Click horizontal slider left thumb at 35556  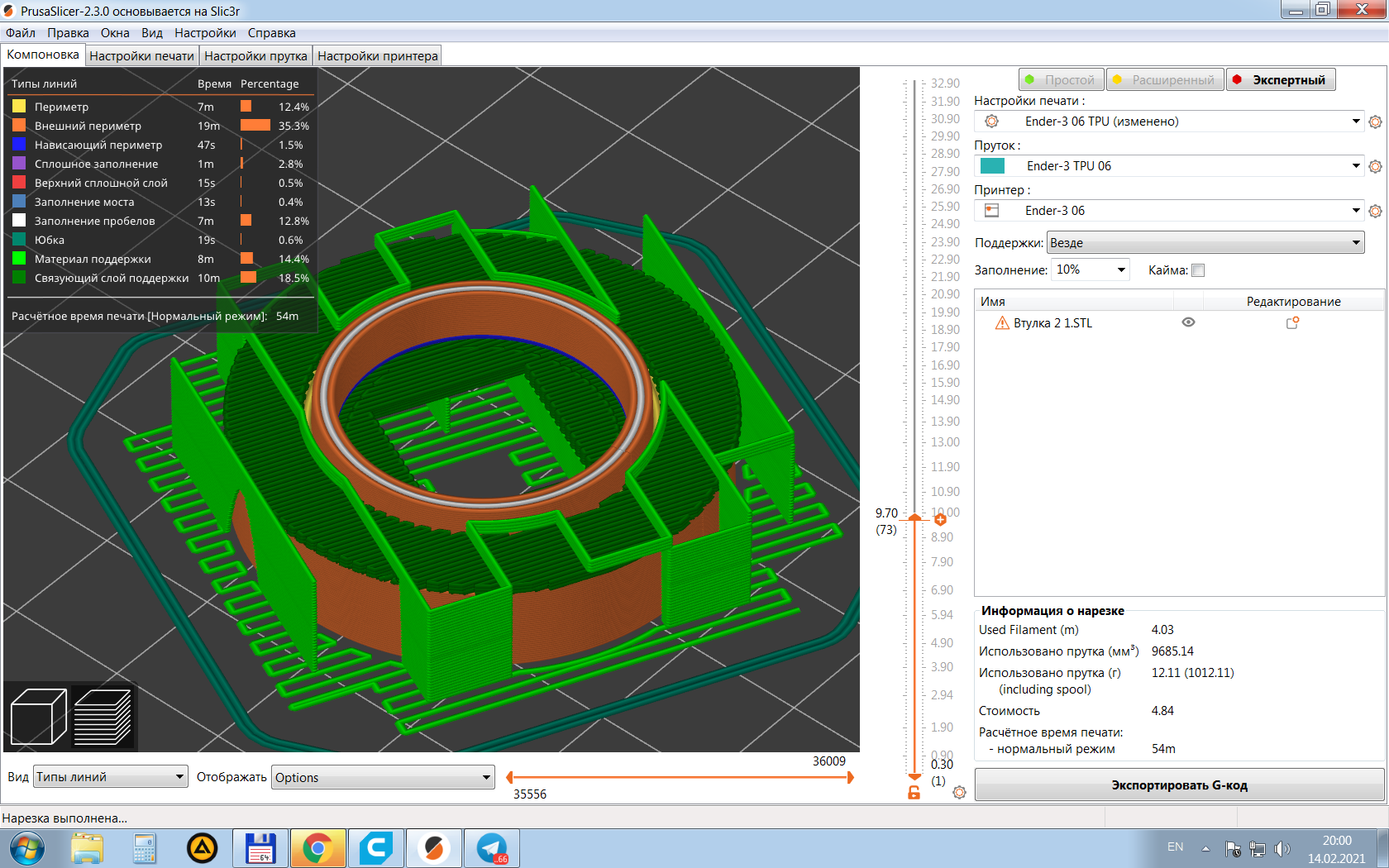[509, 777]
